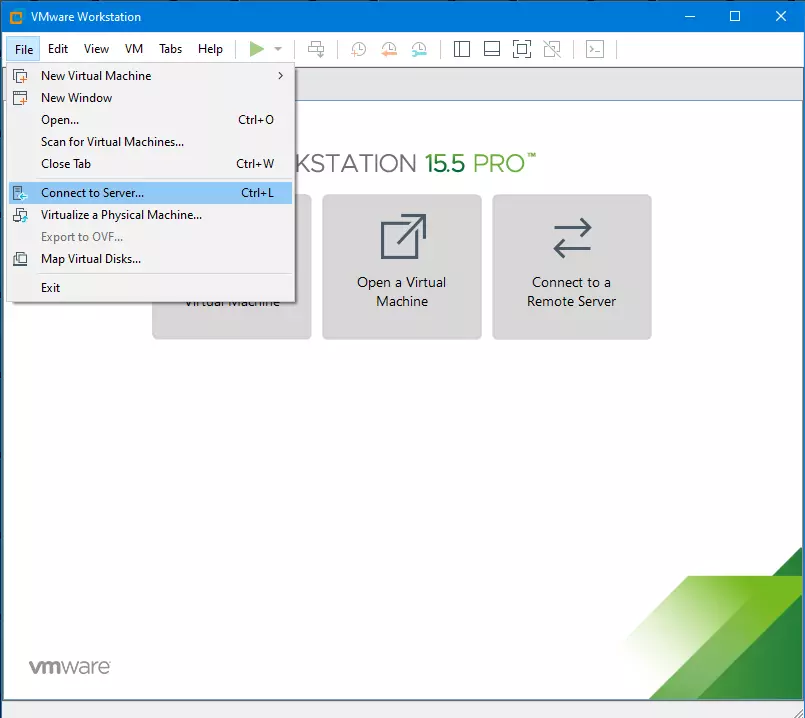Toggle the thumbnail bar view icon
The width and height of the screenshot is (805, 718).
(x=491, y=49)
